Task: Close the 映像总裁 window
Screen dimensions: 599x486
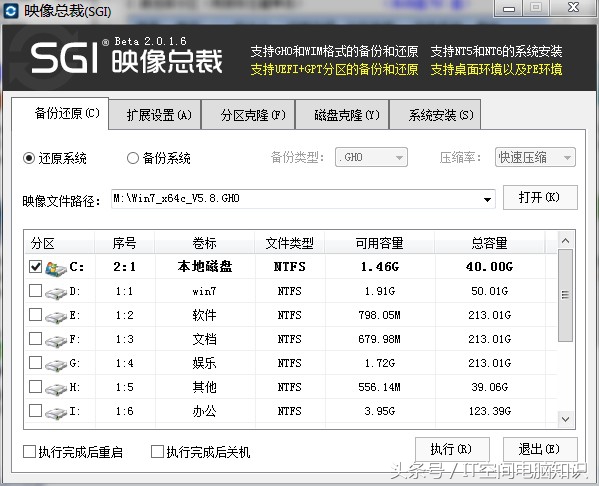Action: point(573,8)
